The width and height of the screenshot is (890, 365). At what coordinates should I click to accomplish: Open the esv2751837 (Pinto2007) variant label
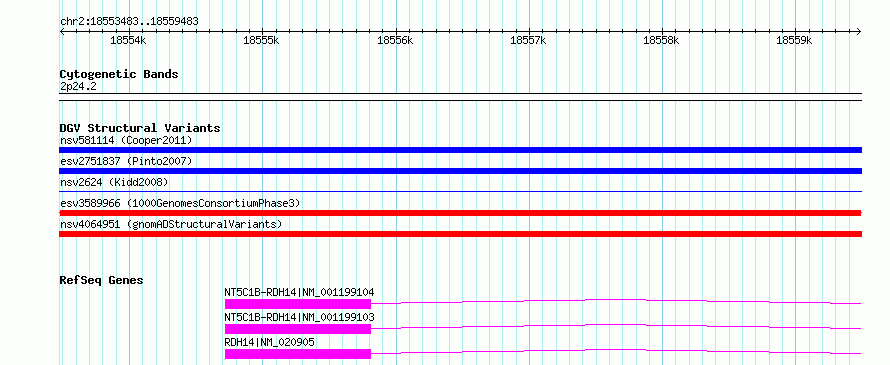click(126, 161)
